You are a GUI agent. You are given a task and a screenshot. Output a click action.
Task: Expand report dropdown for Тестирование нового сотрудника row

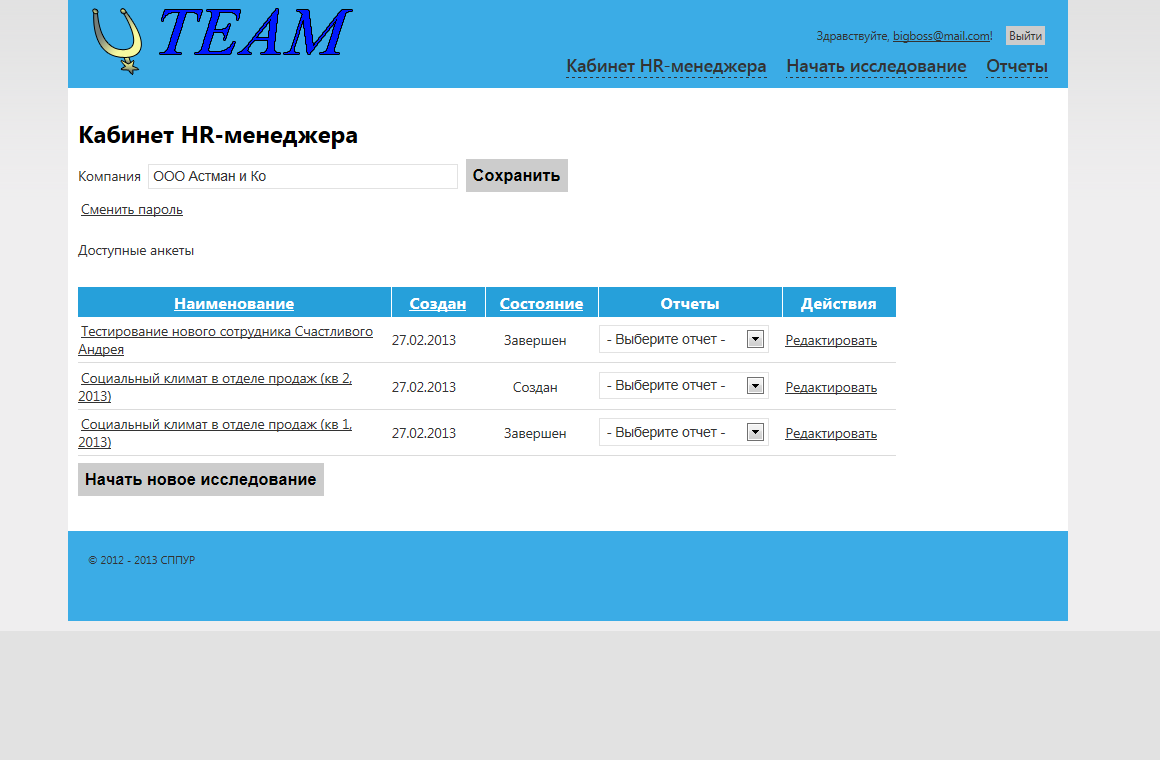pyautogui.click(x=684, y=339)
